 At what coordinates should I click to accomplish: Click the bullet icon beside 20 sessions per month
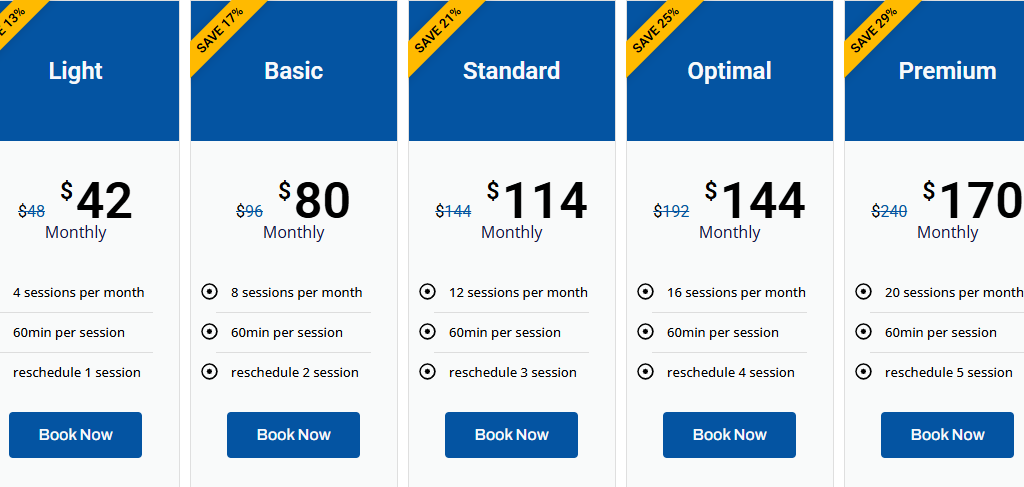tap(863, 292)
